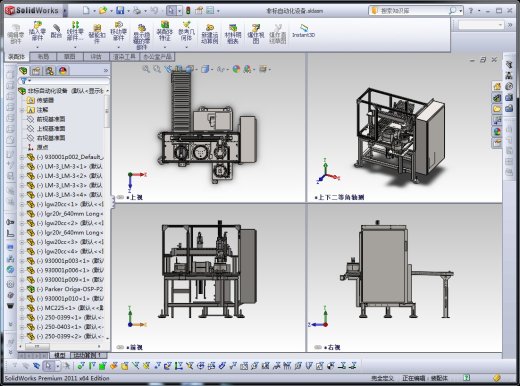Select the 配合 Mate tool
The height and width of the screenshot is (386, 520).
point(56,31)
